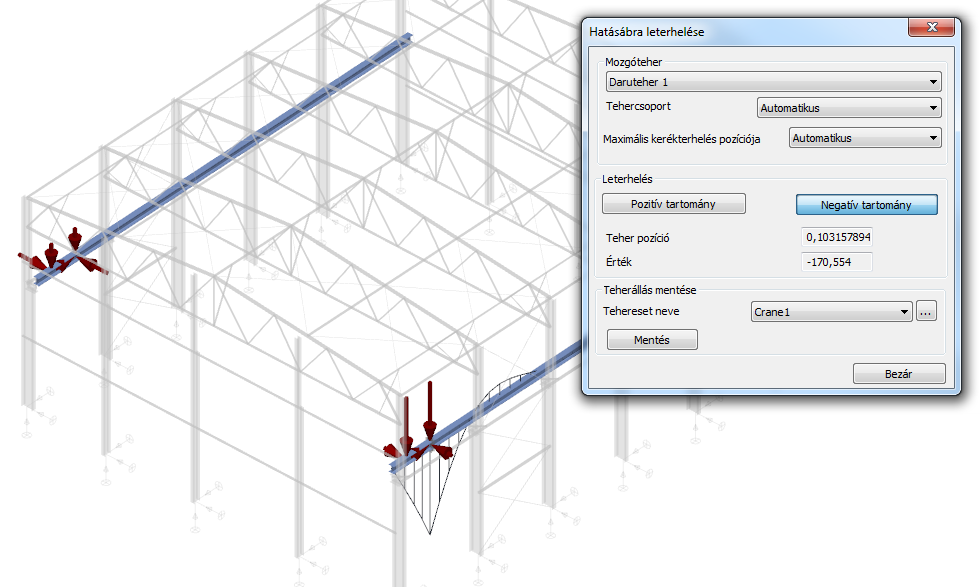Screen dimensions: 980x587
Task: Click the Teher pozíció value field
Action: pos(837,237)
